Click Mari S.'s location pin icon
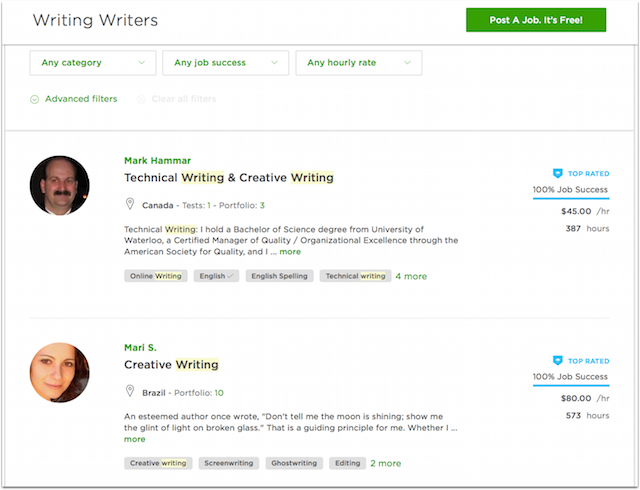 (x=130, y=391)
